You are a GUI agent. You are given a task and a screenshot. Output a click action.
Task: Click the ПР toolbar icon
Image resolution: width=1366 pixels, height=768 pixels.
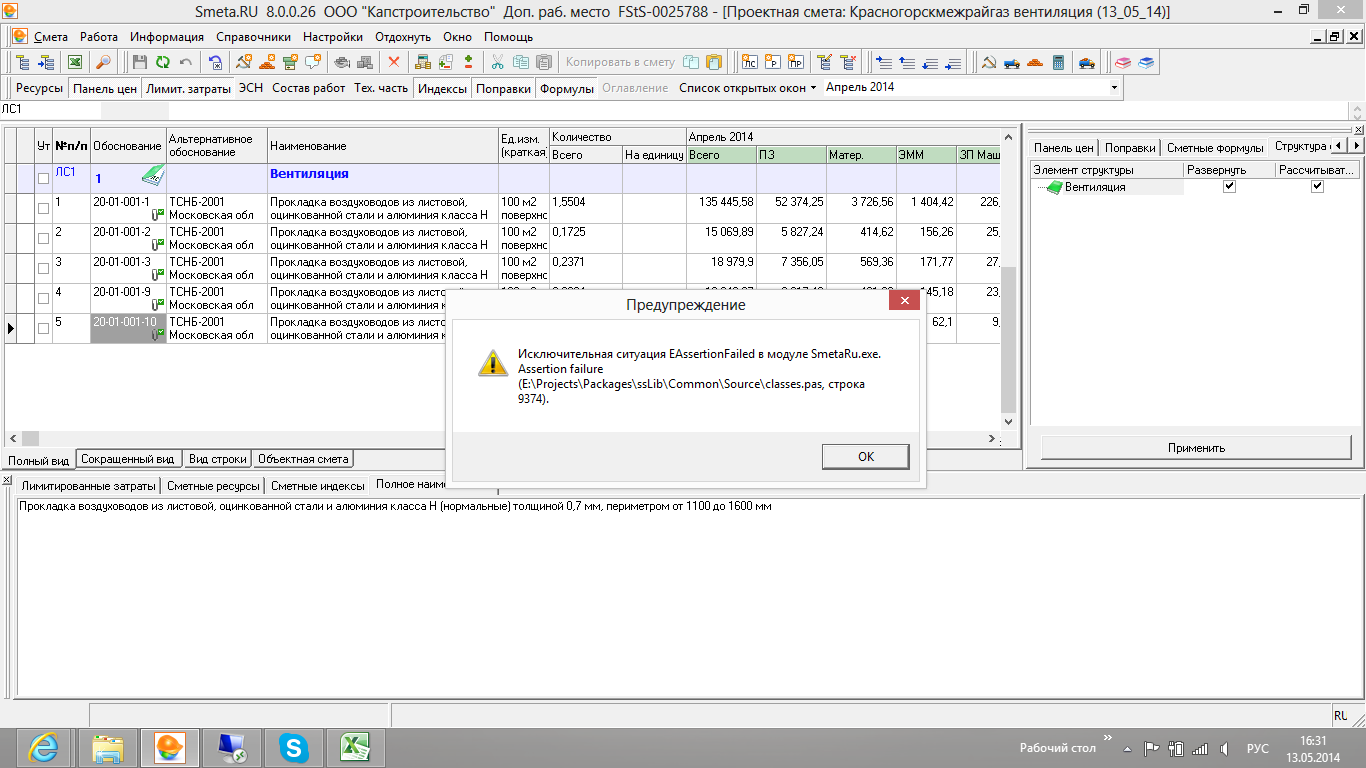pos(796,62)
